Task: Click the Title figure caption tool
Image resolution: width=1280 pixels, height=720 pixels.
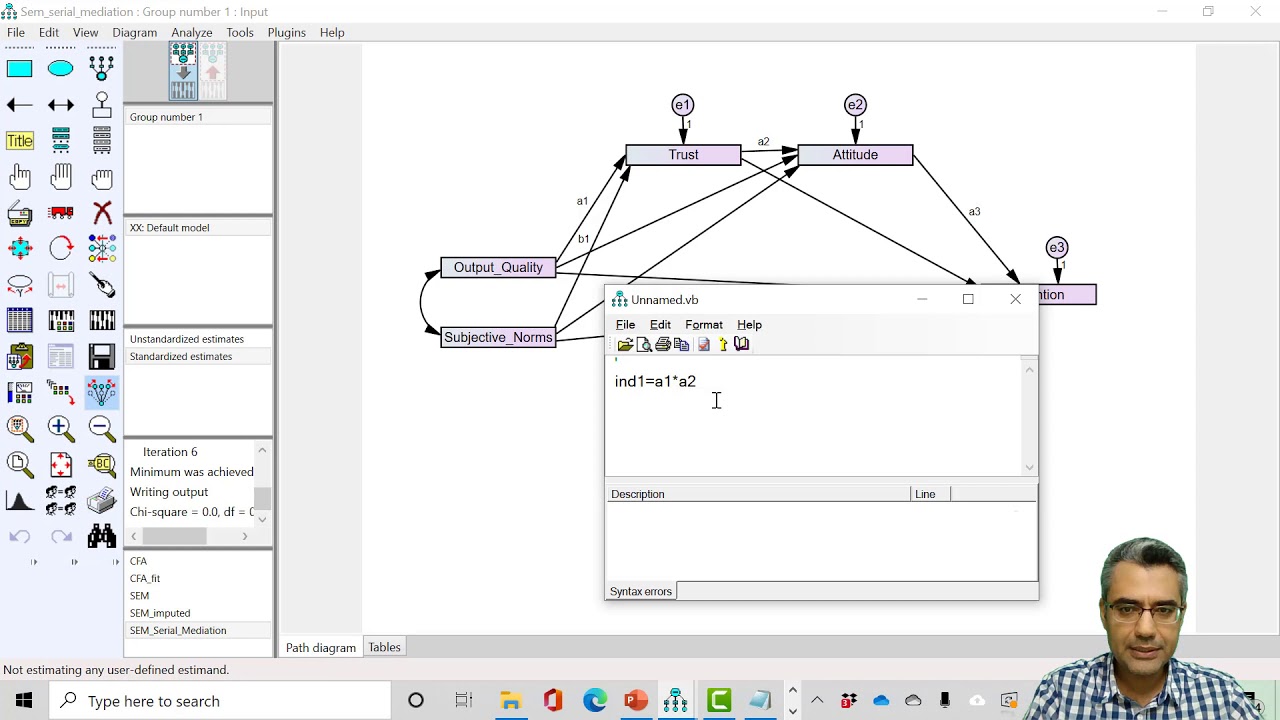Action: [20, 141]
